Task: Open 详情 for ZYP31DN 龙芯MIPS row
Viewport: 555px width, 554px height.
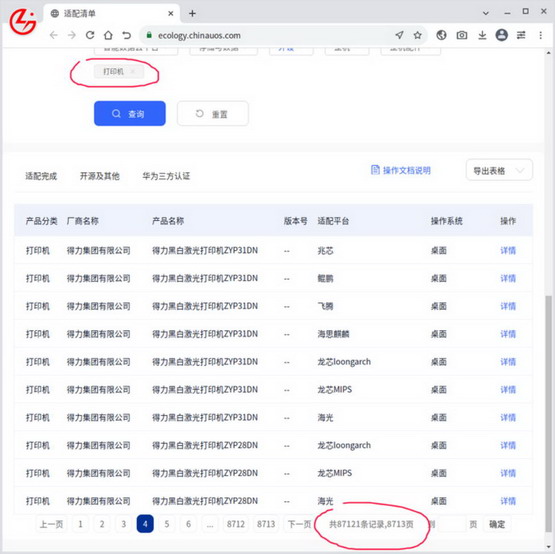Action: (508, 390)
